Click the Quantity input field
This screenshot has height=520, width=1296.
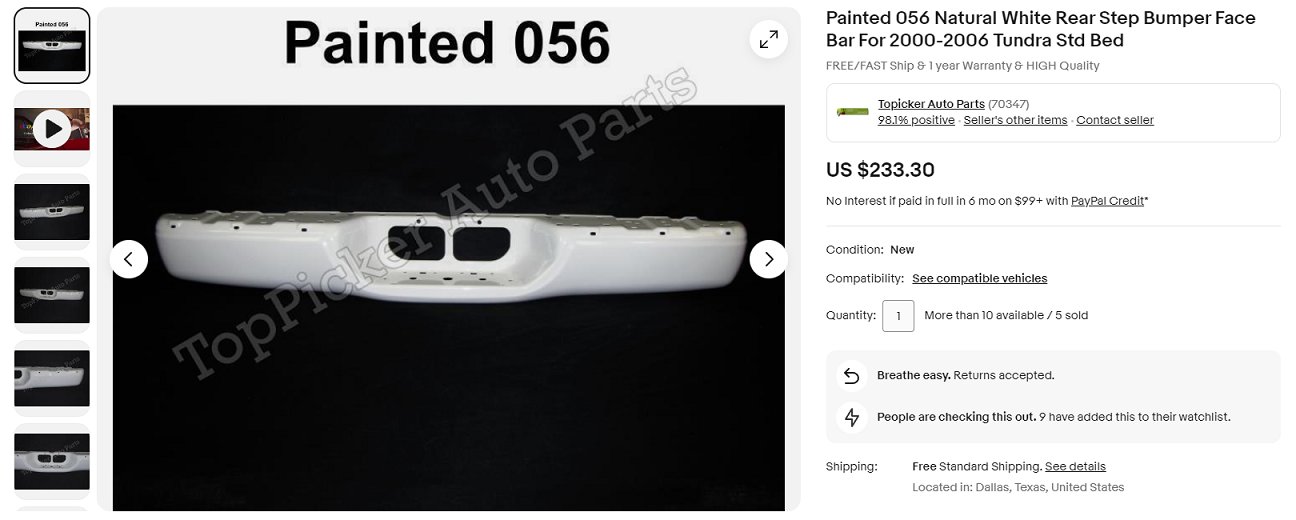tap(898, 316)
